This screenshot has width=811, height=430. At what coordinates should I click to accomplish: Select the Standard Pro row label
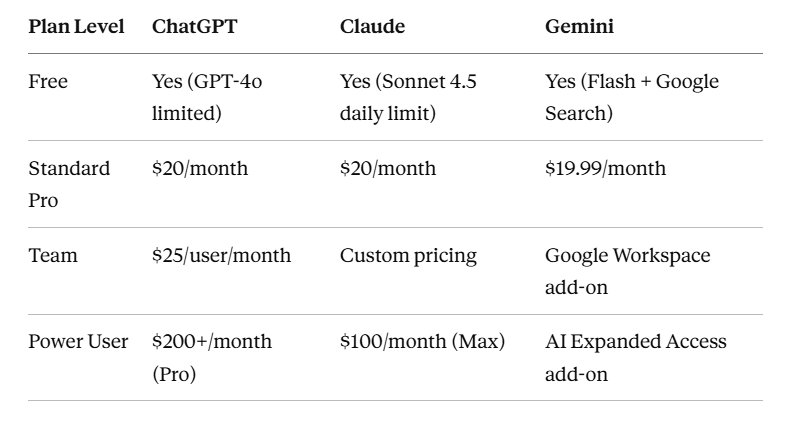pos(69,184)
